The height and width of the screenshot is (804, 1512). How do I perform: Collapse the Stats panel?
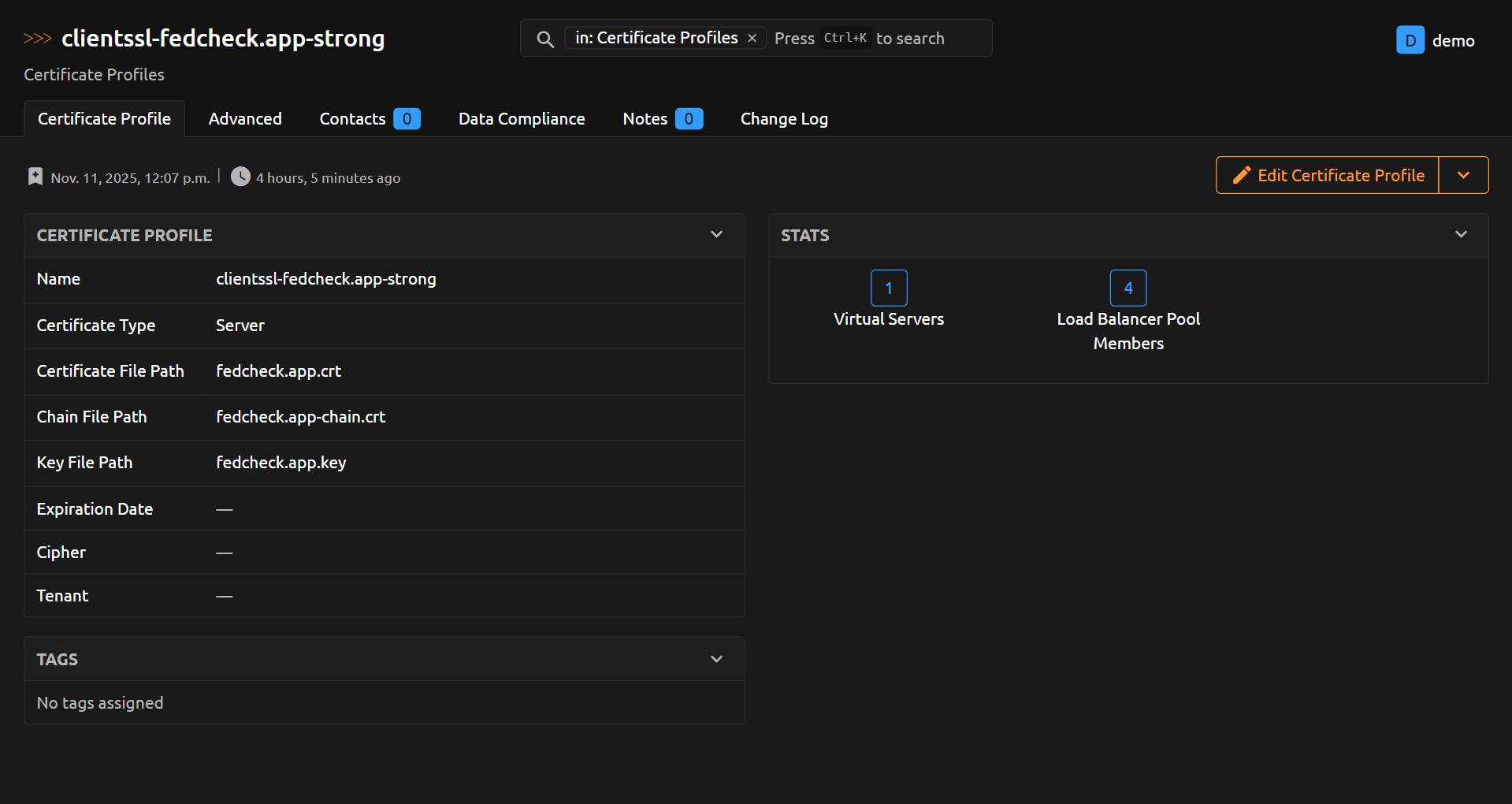pyautogui.click(x=1461, y=235)
